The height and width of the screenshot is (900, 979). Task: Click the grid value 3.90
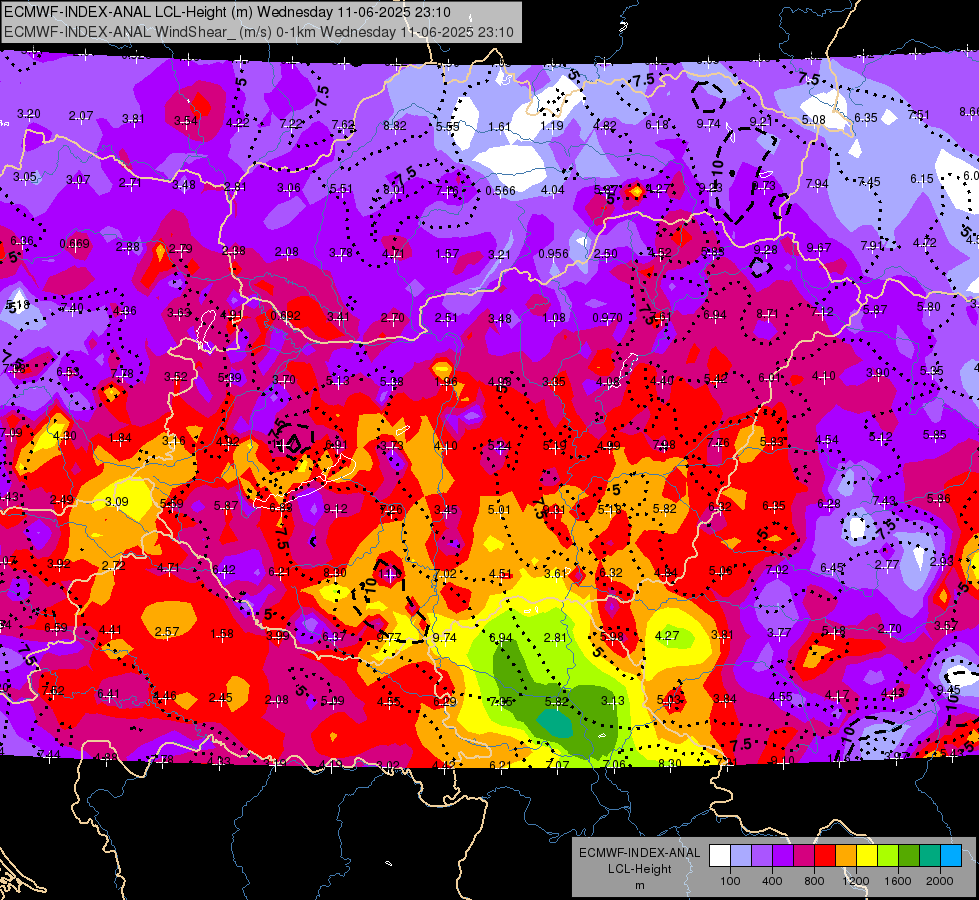(x=877, y=373)
